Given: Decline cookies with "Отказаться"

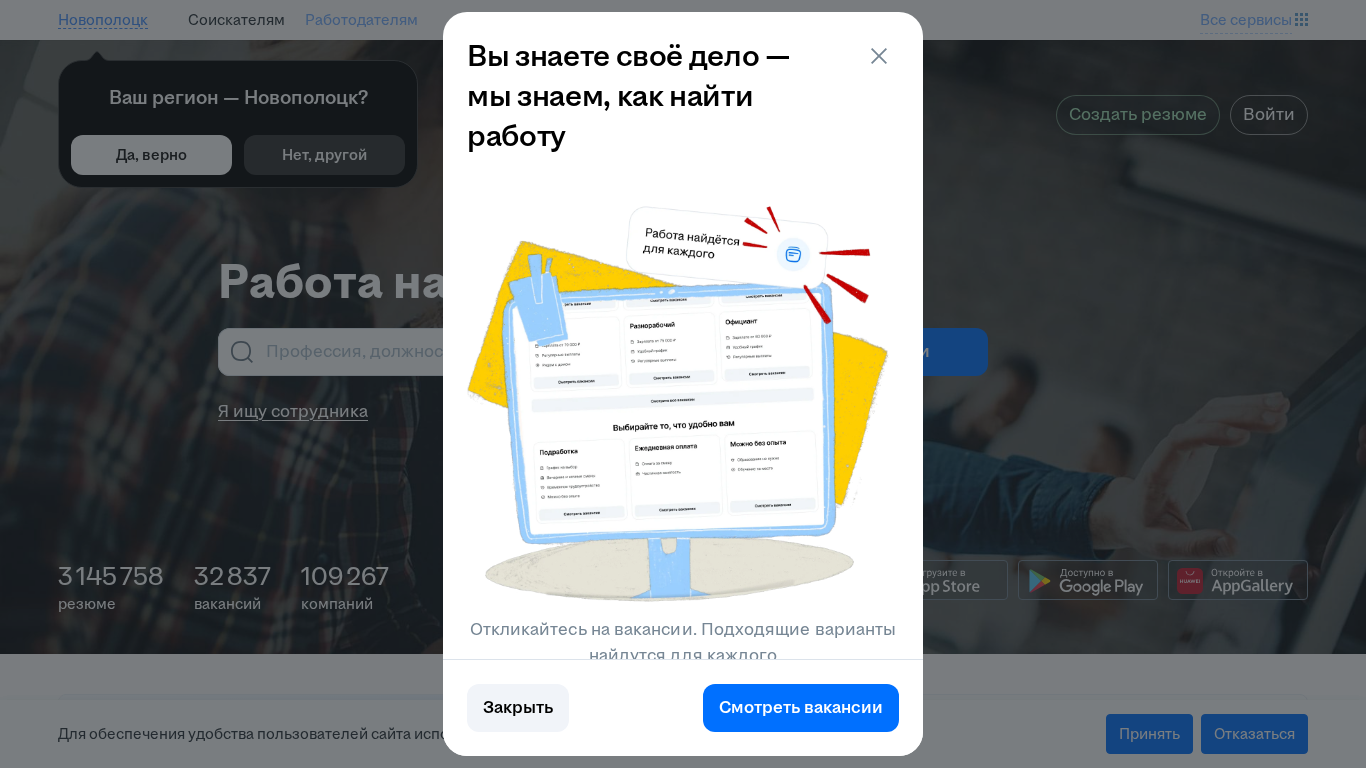Looking at the screenshot, I should (x=1254, y=734).
